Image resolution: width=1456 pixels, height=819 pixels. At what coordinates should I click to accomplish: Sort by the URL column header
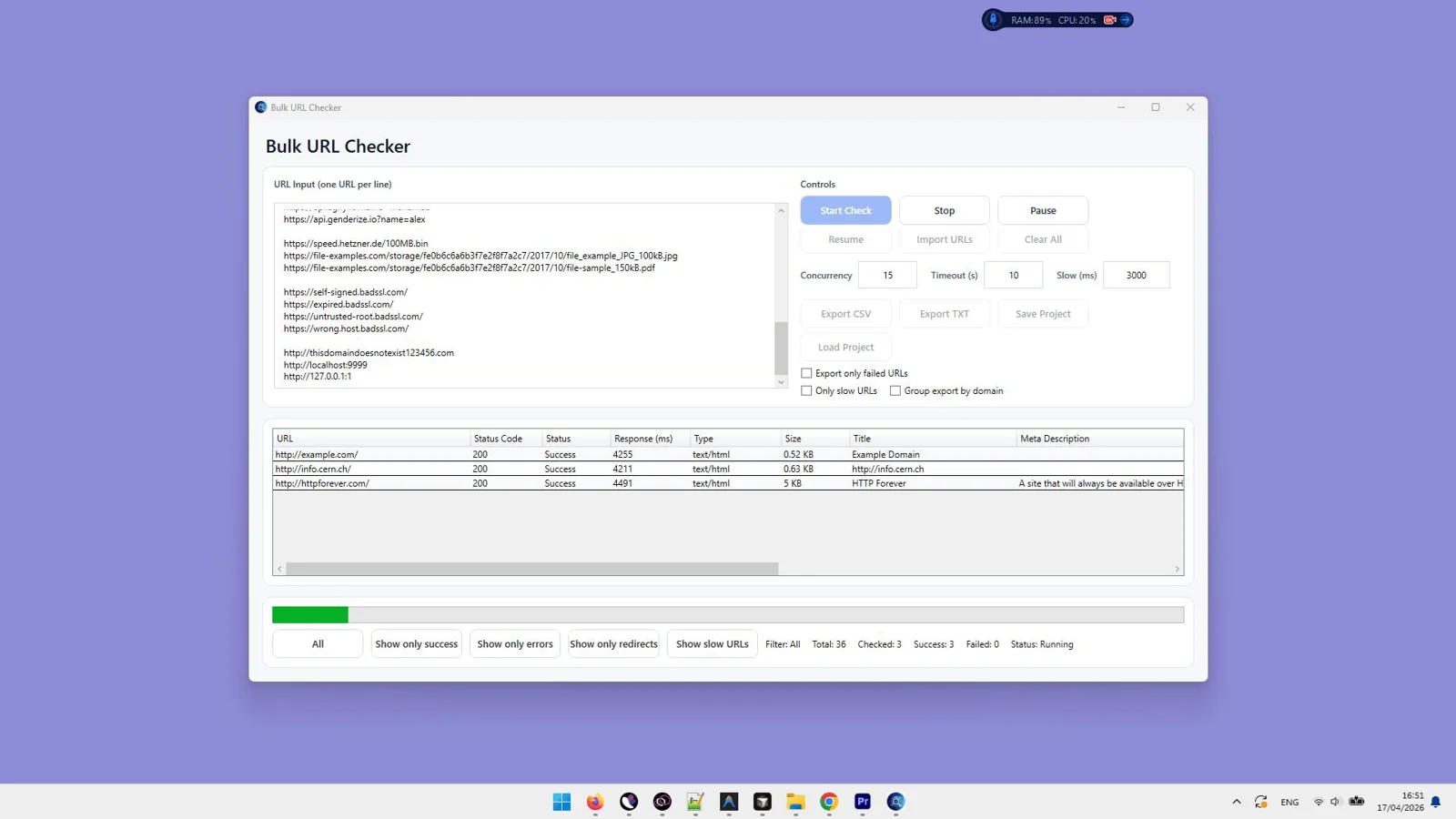pyautogui.click(x=371, y=439)
